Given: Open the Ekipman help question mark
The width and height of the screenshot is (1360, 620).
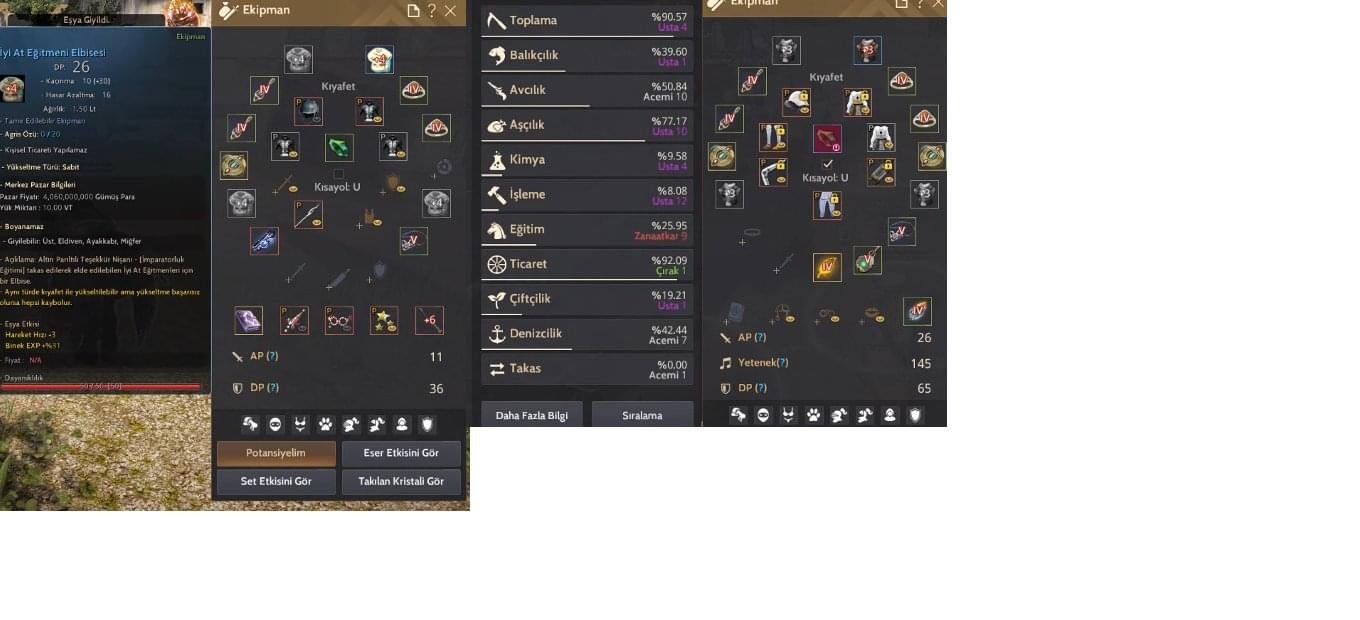Looking at the screenshot, I should 431,11.
